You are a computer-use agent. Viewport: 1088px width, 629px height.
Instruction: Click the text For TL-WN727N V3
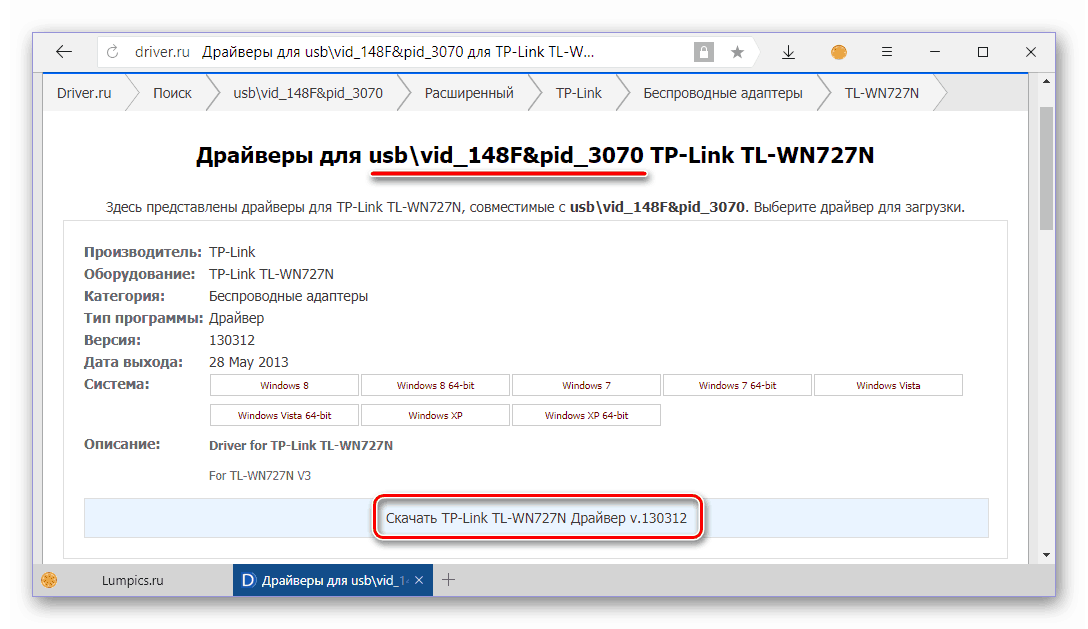point(260,476)
